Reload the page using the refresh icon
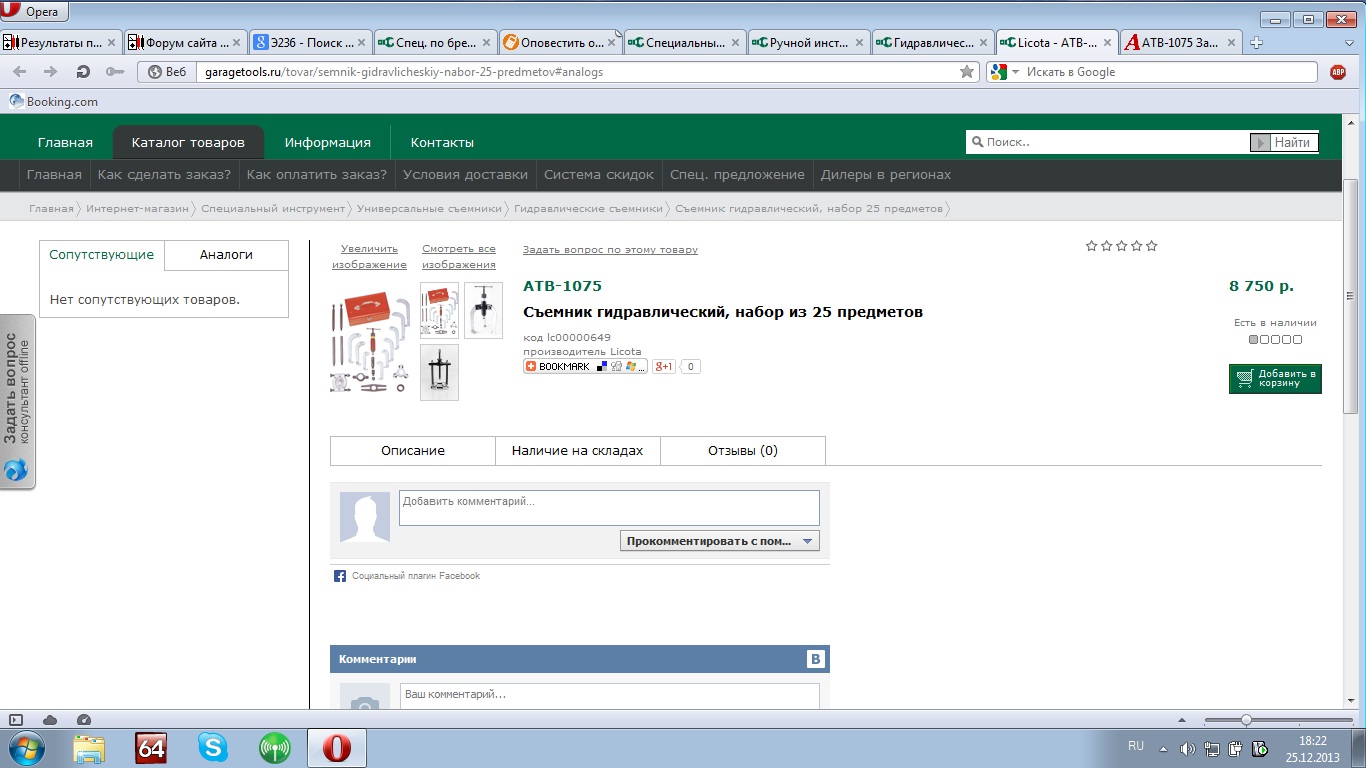This screenshot has height=768, width=1366. click(83, 72)
